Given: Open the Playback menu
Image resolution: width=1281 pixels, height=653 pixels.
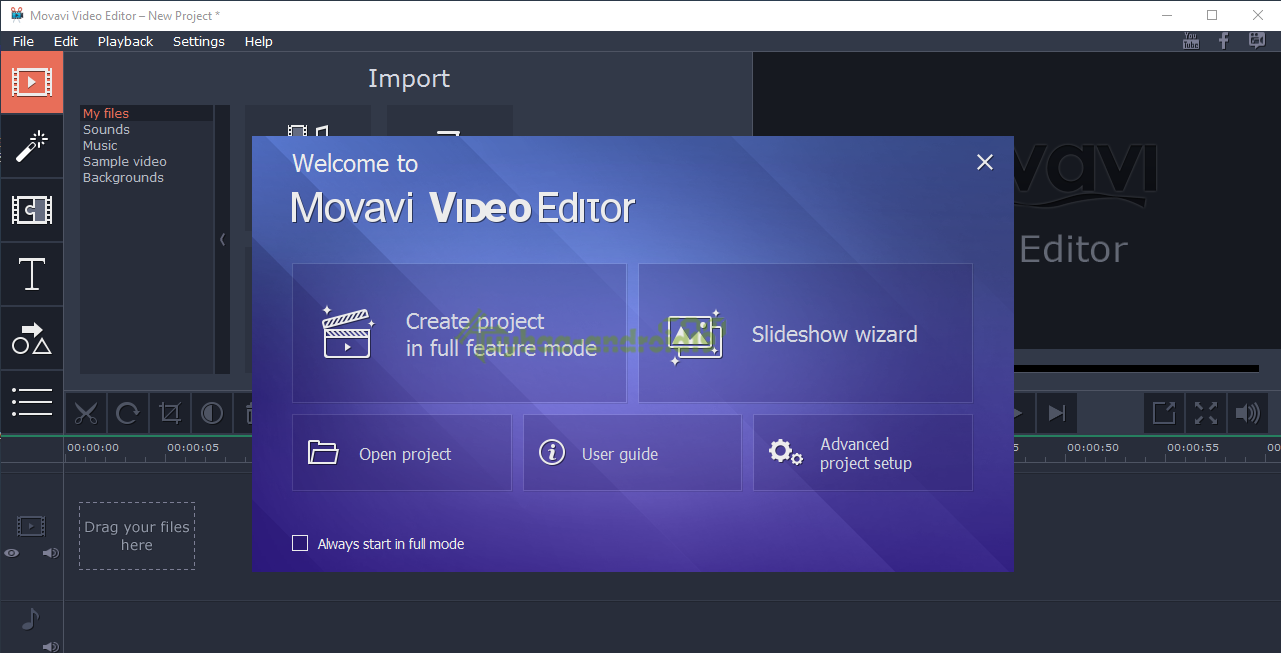Looking at the screenshot, I should 126,41.
